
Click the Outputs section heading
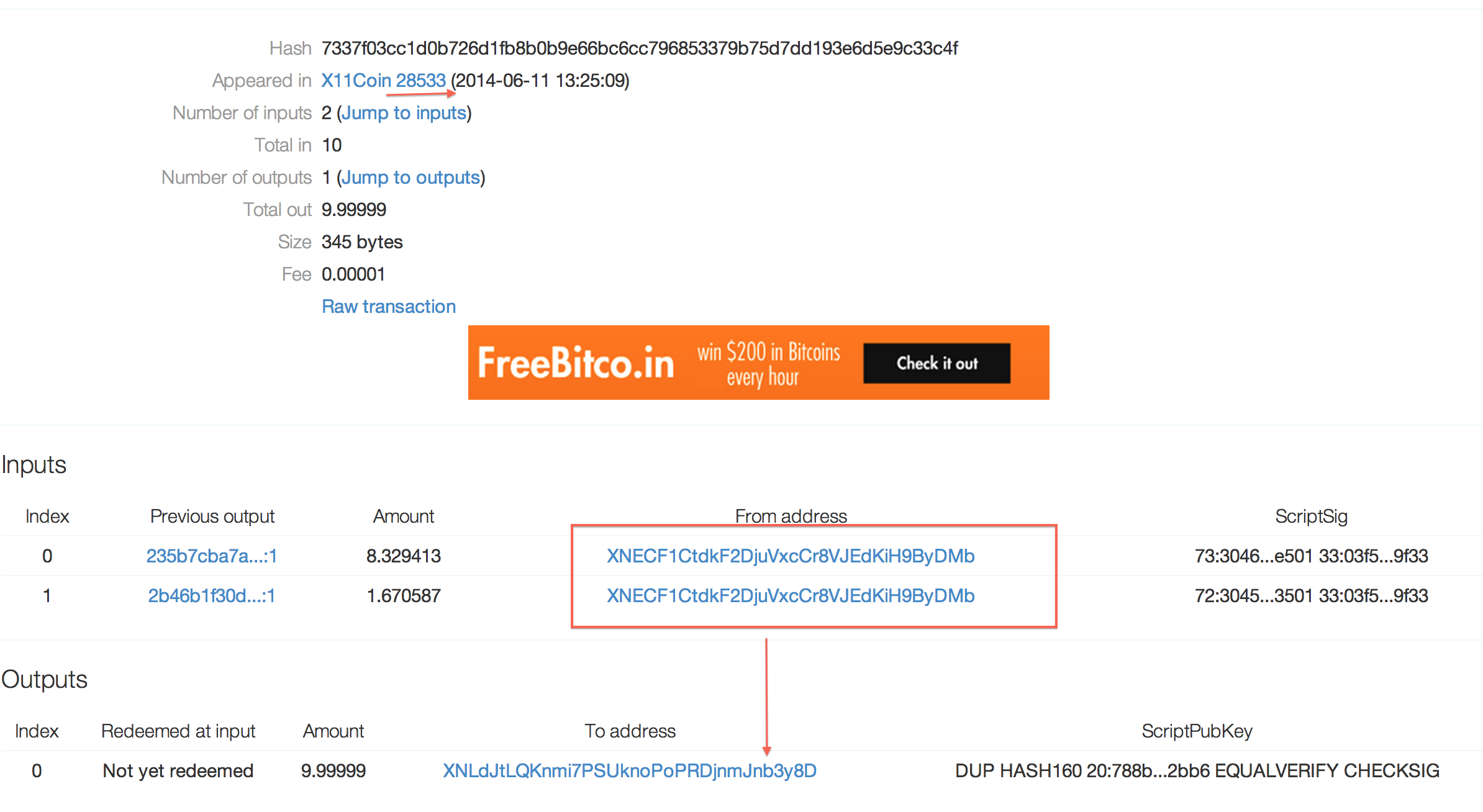point(45,679)
